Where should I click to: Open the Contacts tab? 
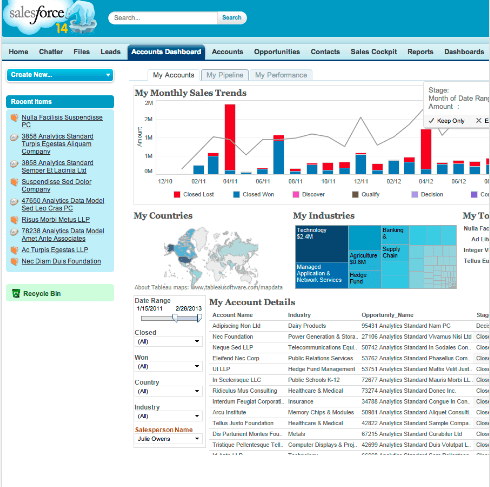tap(325, 52)
